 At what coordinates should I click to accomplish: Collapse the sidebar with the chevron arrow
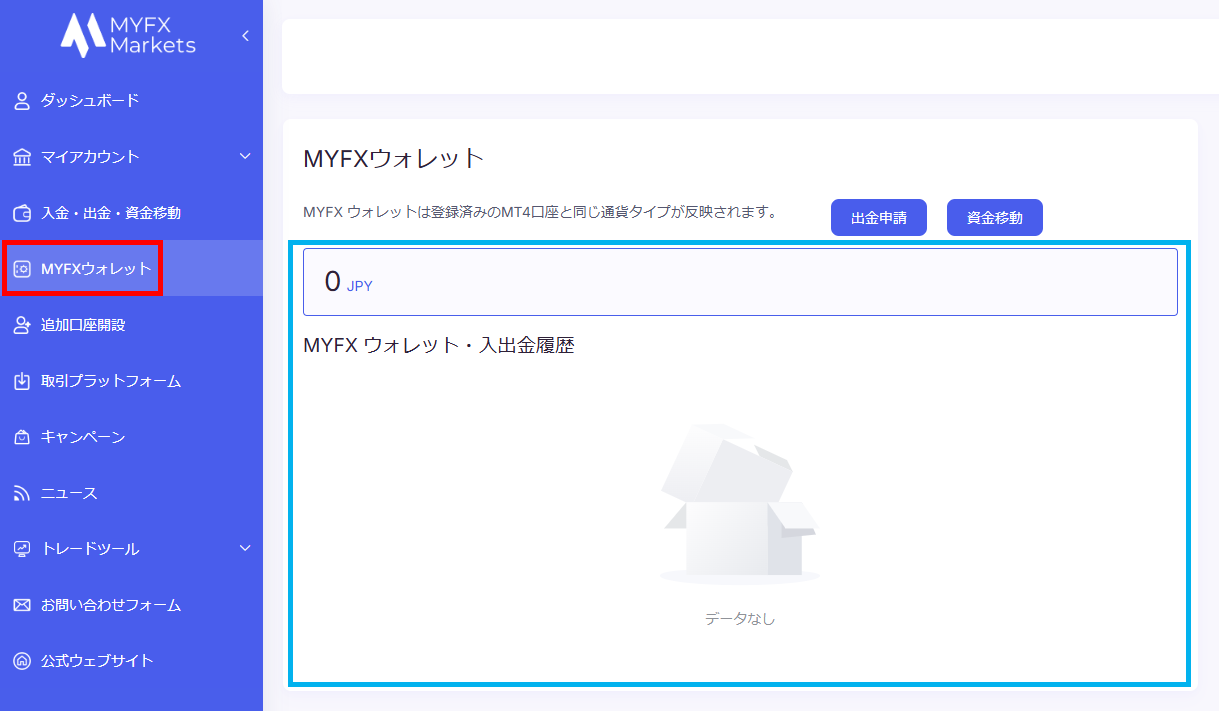click(x=245, y=36)
